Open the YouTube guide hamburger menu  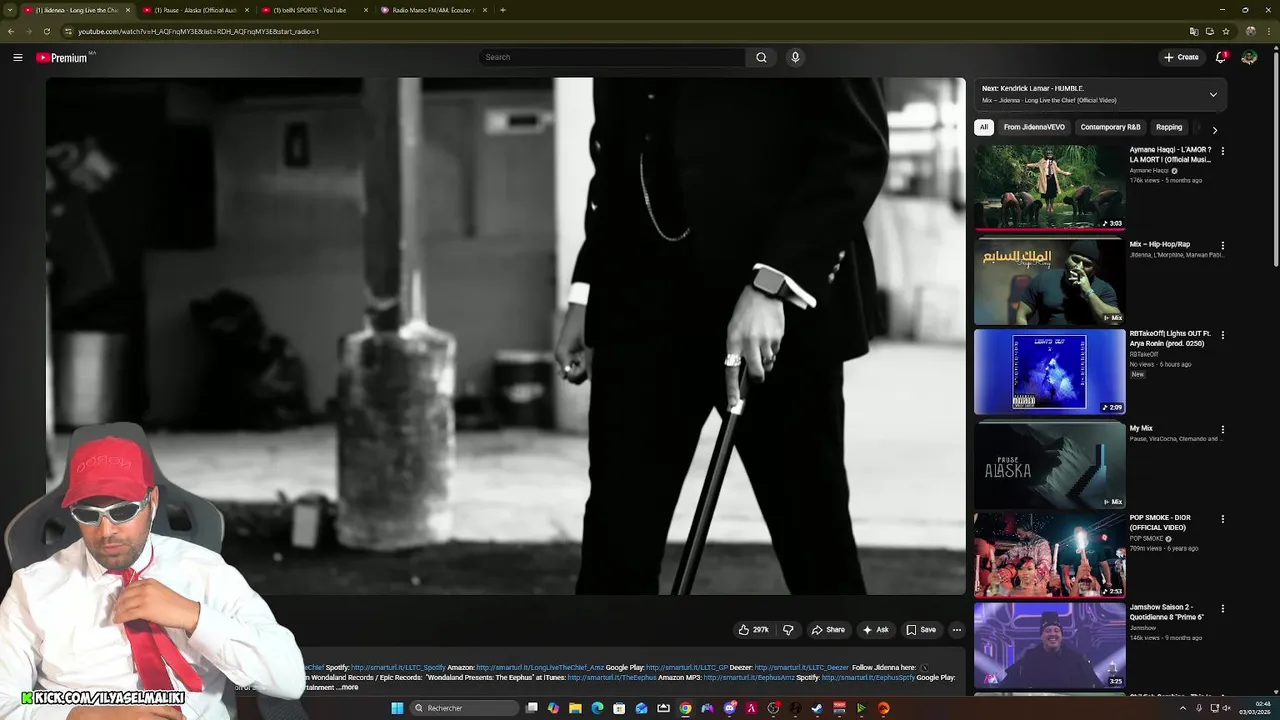[x=17, y=57]
